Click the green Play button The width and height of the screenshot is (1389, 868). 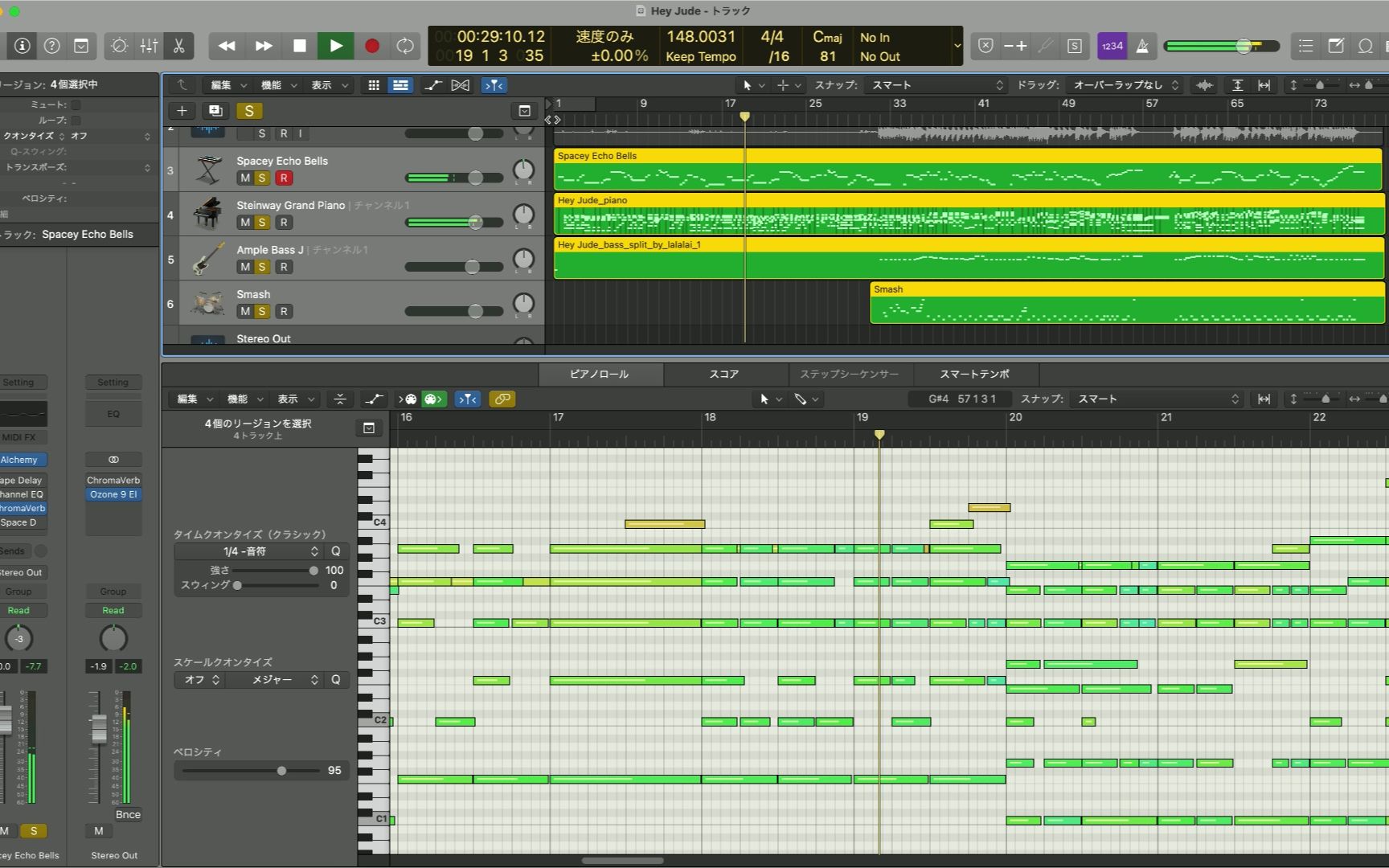click(x=335, y=46)
